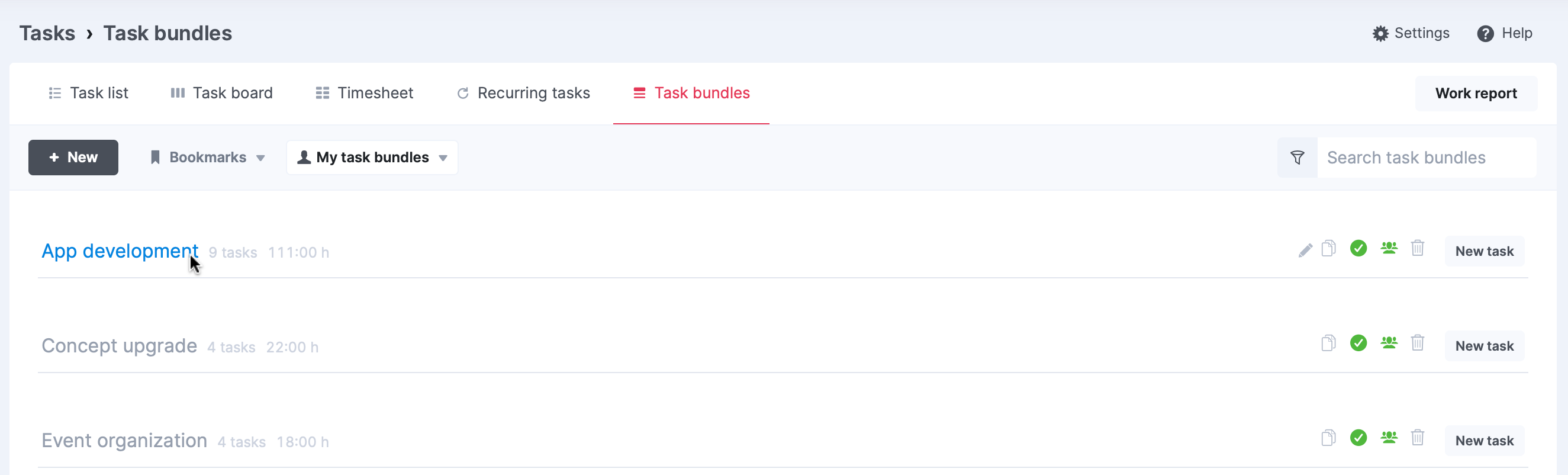Screen dimensions: 1568x475
Task: Click the Task bundles breadcrumb title
Action: [x=168, y=33]
